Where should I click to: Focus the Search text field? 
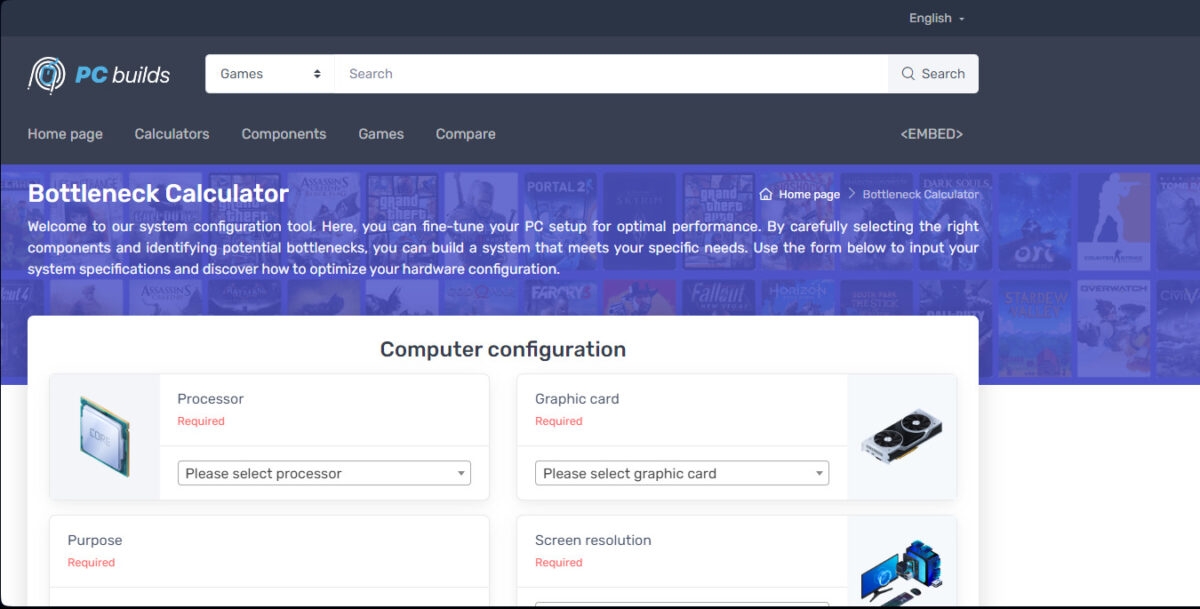click(610, 74)
